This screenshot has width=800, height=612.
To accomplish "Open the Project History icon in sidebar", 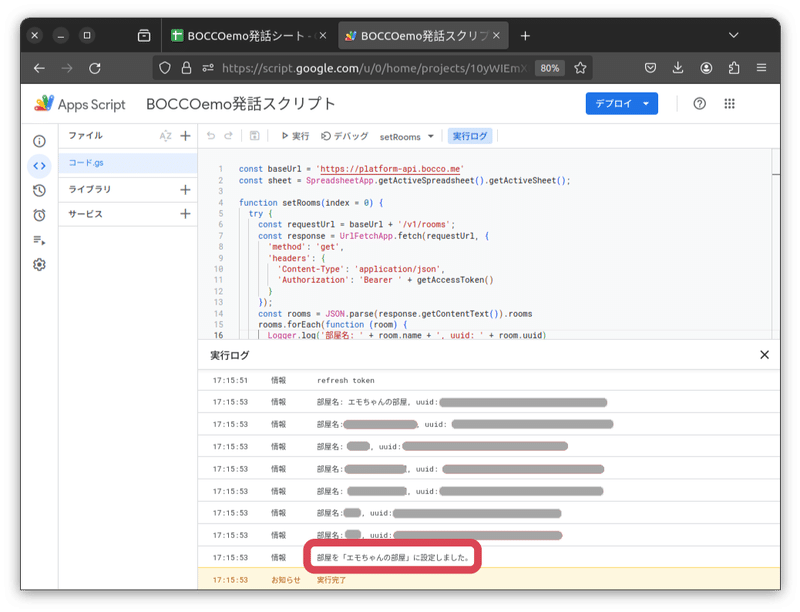I will [x=39, y=190].
